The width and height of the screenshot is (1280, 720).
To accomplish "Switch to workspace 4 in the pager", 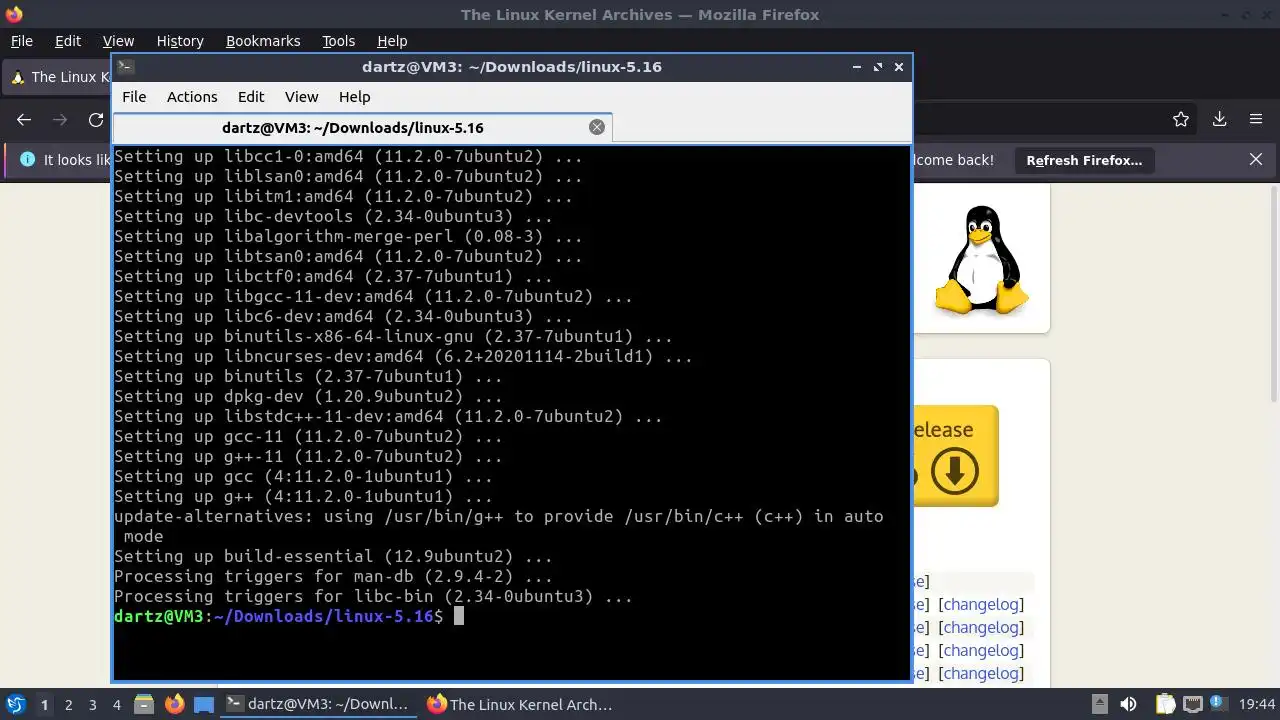I will [117, 705].
